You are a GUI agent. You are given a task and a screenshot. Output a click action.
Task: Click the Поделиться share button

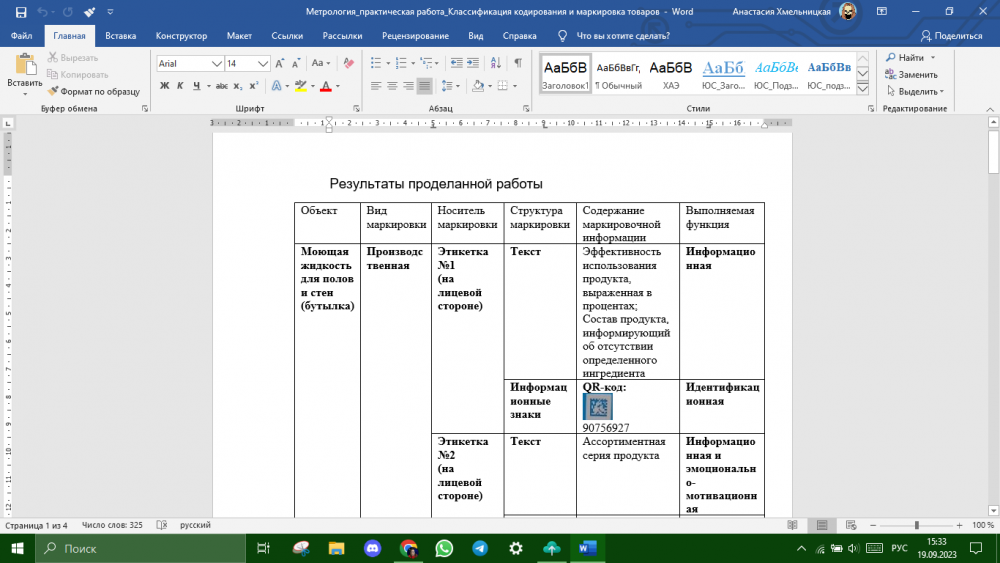point(951,35)
